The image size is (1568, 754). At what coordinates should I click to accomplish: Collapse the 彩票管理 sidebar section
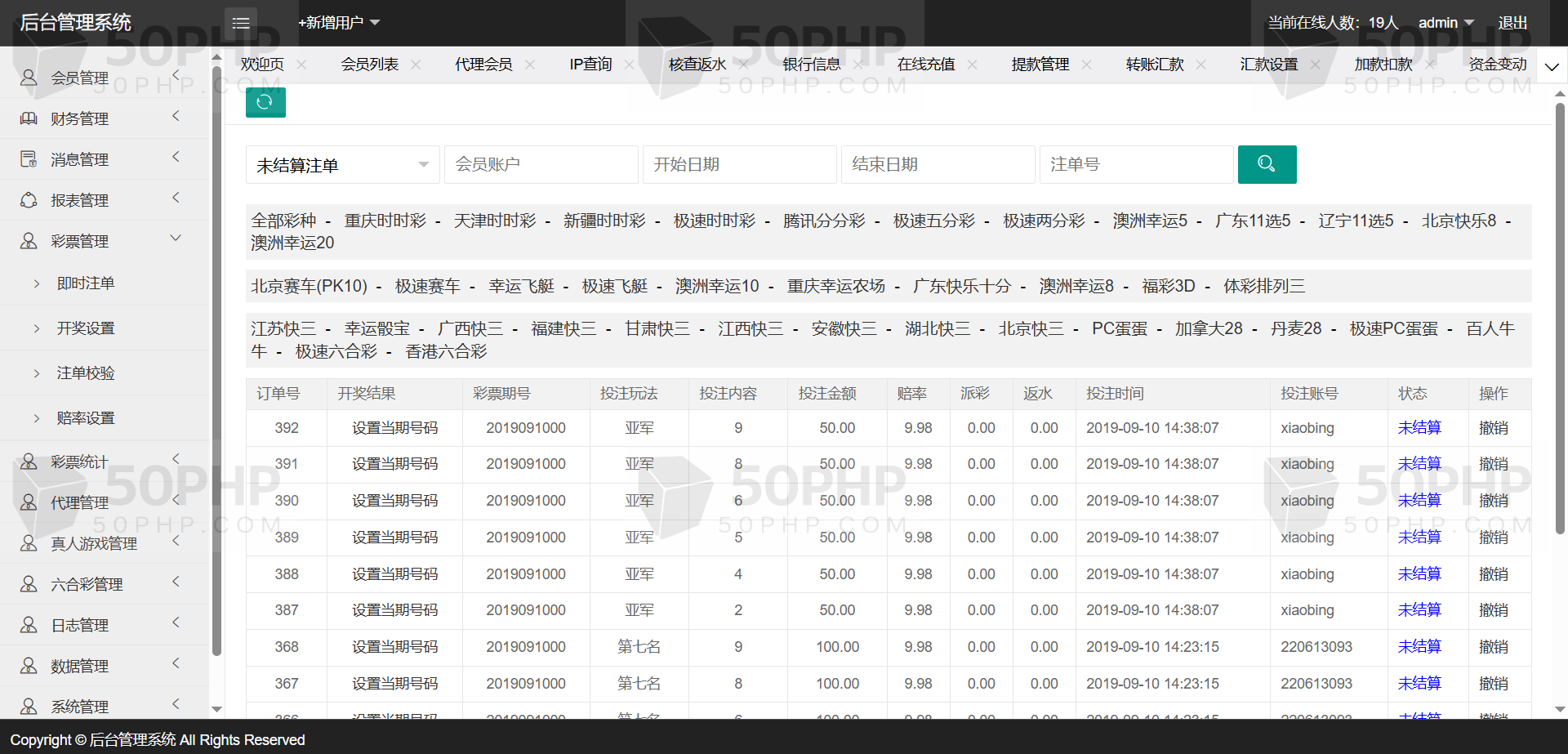click(x=176, y=239)
